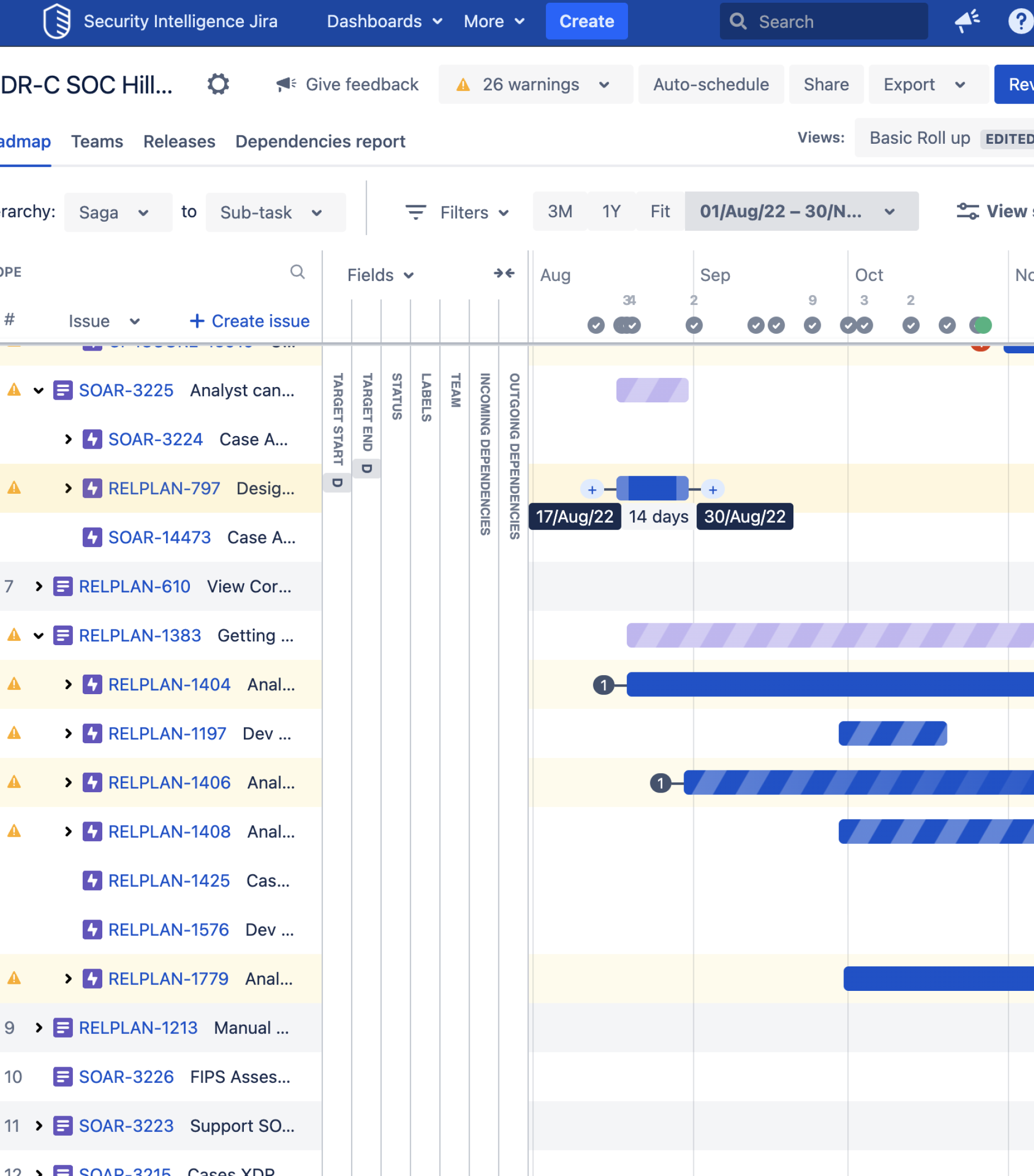Select the Fit timeframe

click(x=660, y=211)
